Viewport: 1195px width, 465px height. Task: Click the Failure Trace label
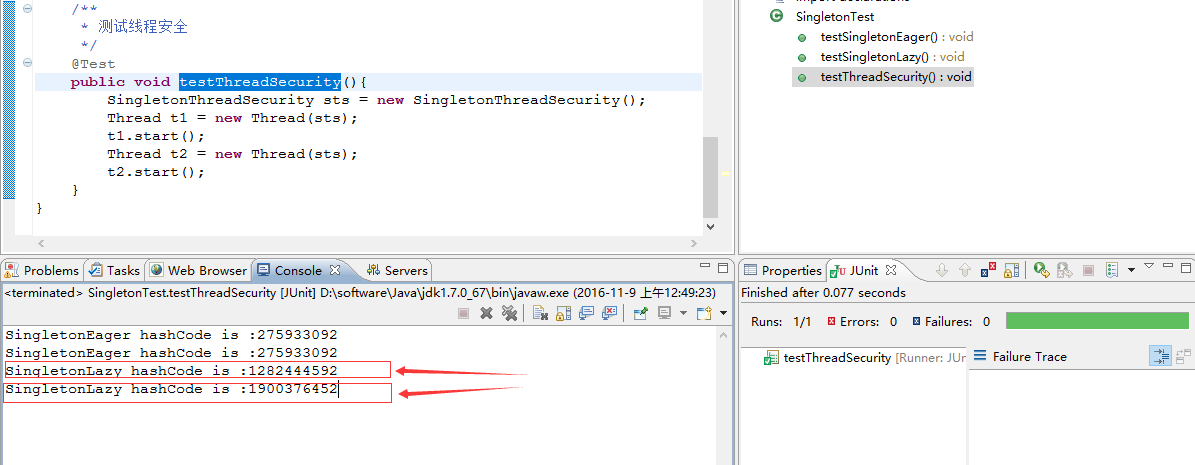coord(1029,357)
